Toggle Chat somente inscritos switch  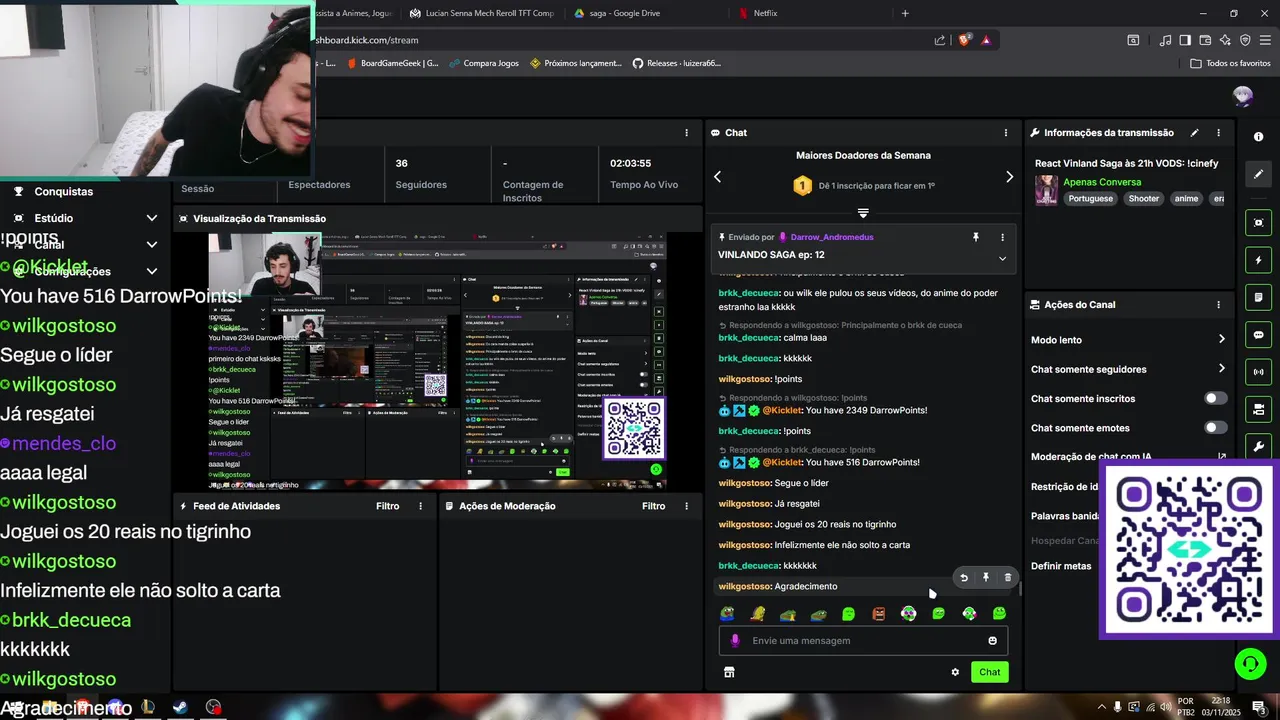point(1215,398)
